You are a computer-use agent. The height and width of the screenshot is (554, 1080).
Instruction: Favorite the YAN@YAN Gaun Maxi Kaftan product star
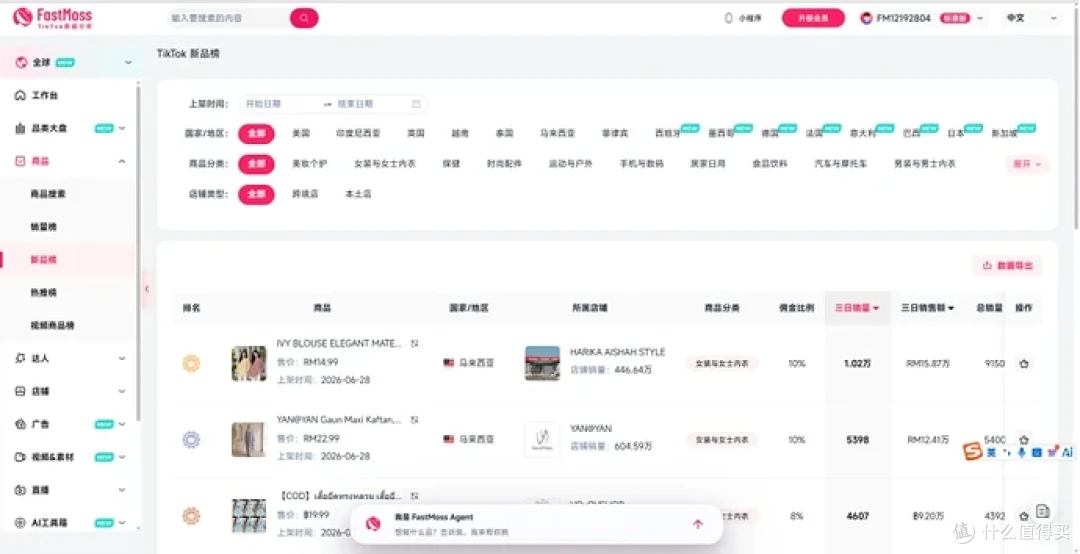coord(1024,440)
